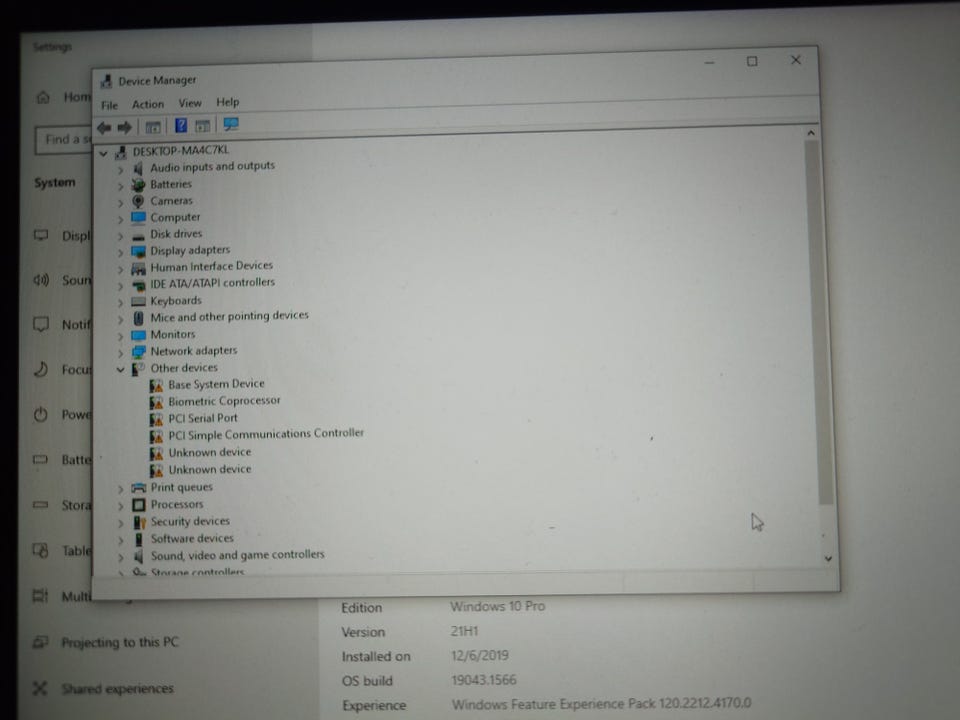Screen dimensions: 960x720
Task: Click the Home icon in Settings window
Action: (43, 97)
